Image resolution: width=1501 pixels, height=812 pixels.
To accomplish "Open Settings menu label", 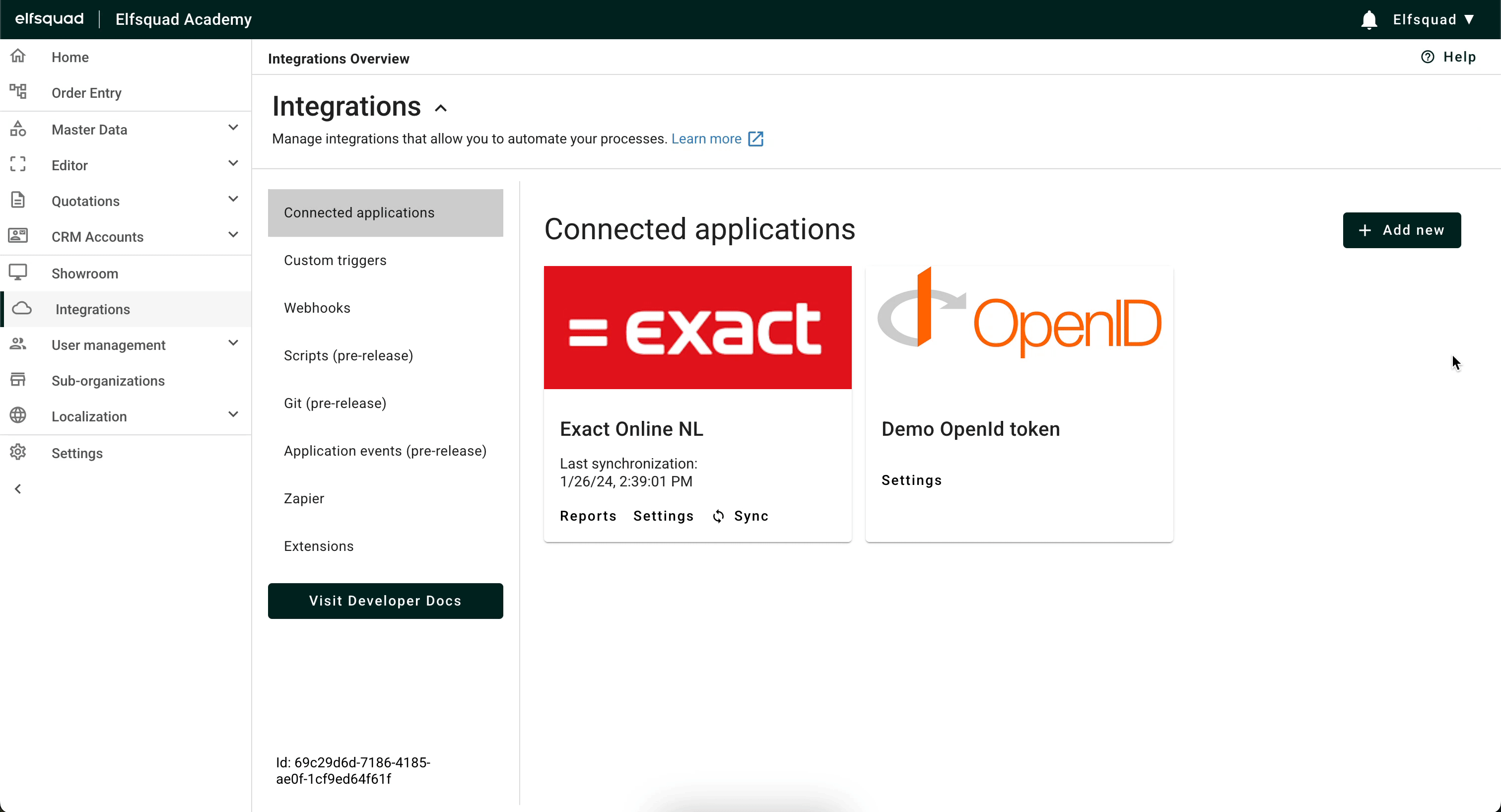I will pyautogui.click(x=77, y=453).
